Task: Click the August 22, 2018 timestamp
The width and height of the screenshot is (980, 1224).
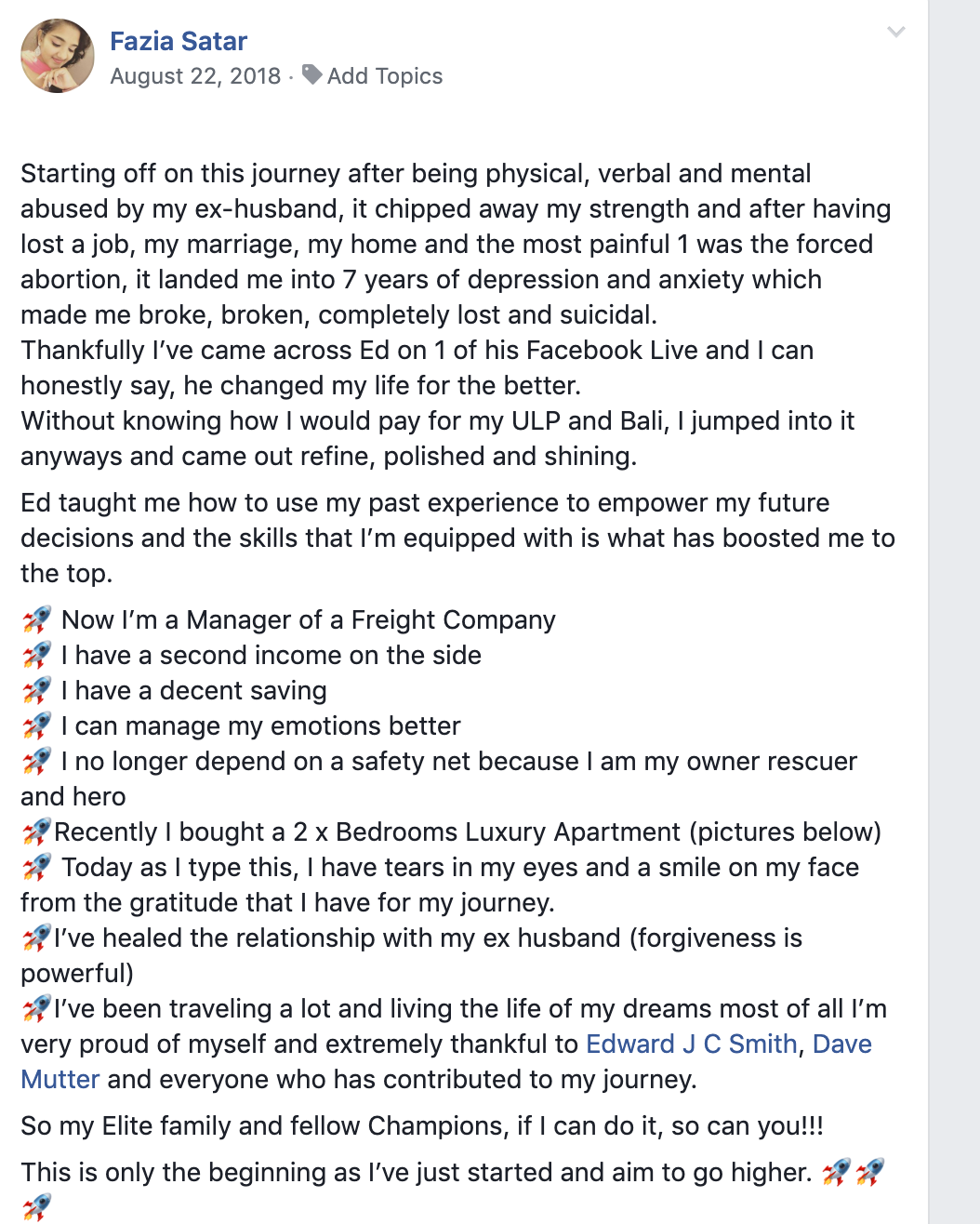Action: [x=195, y=76]
